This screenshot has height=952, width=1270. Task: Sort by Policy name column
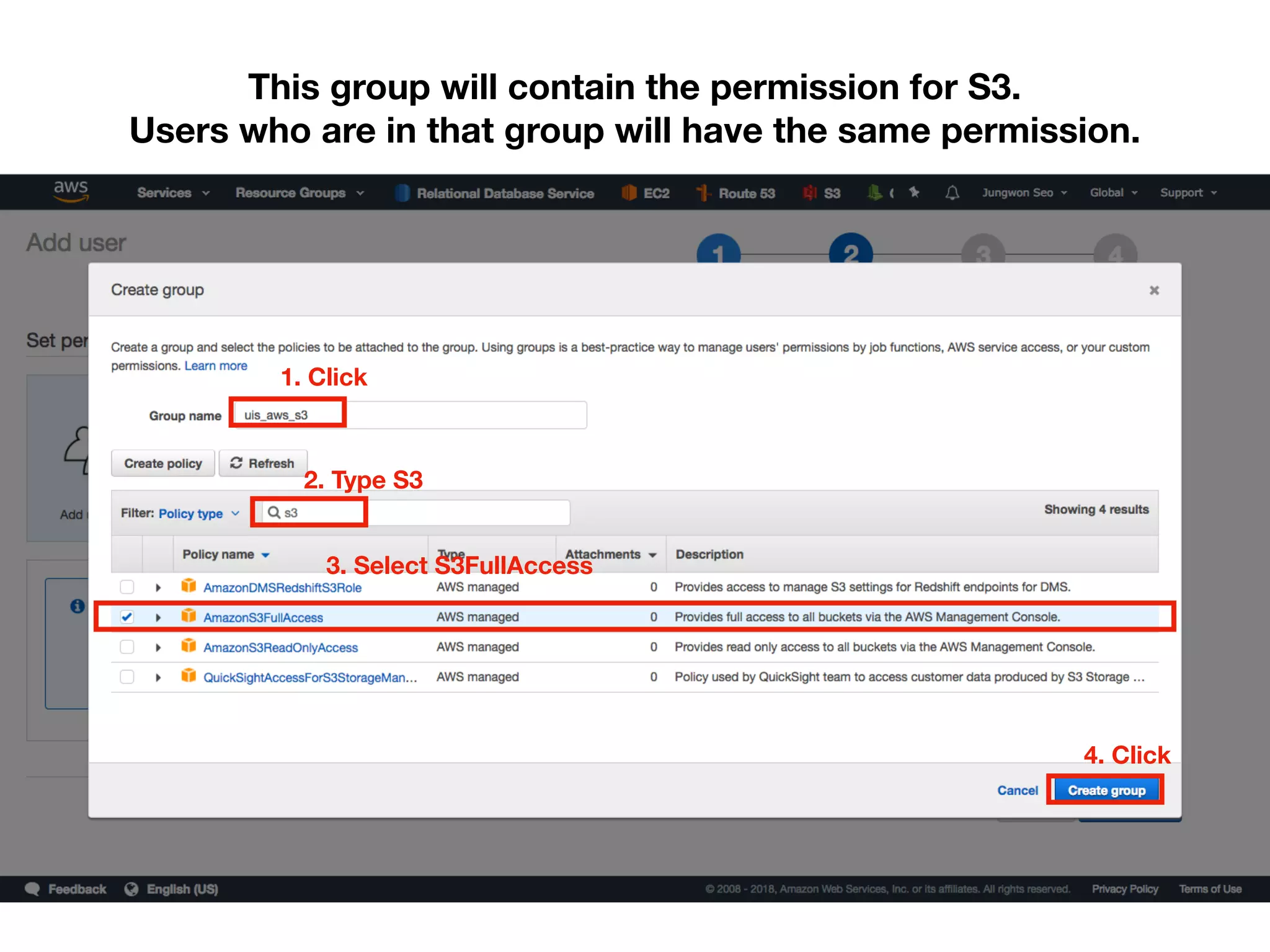point(226,554)
